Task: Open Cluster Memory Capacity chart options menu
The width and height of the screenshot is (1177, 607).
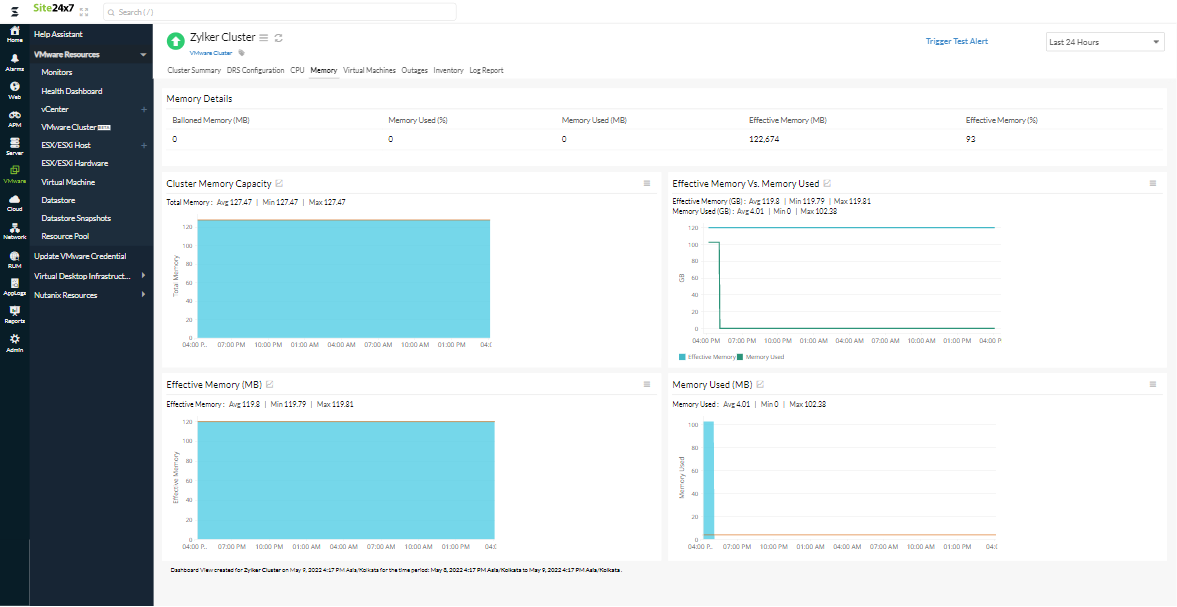Action: coord(647,183)
